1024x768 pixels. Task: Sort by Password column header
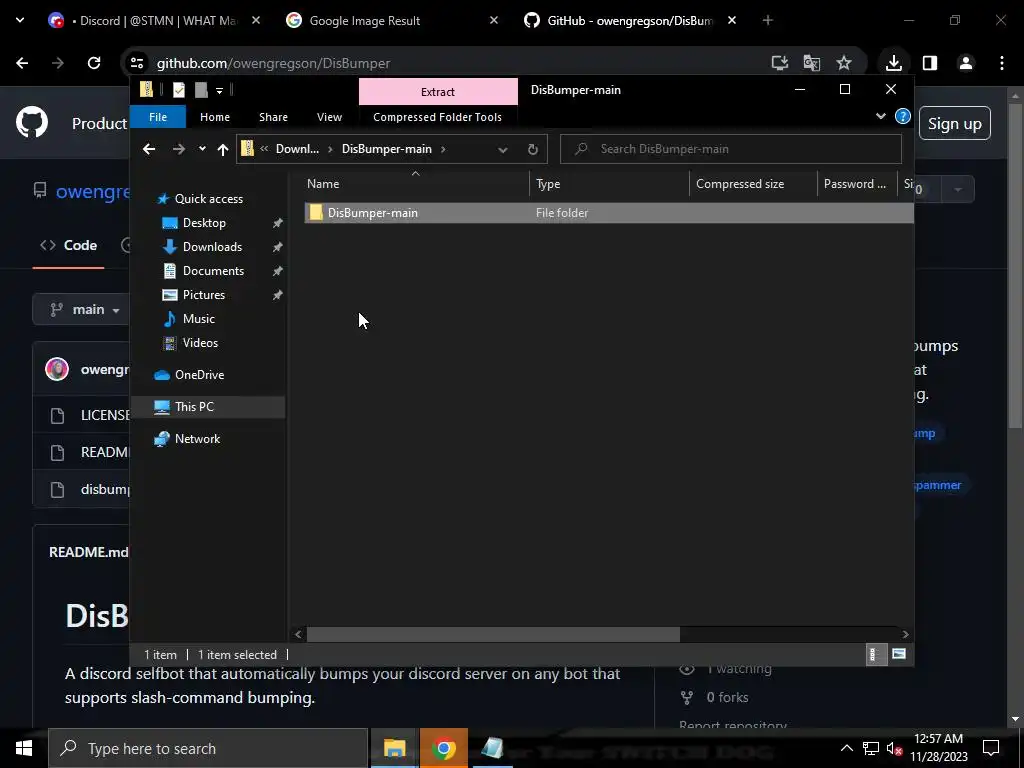[857, 184]
